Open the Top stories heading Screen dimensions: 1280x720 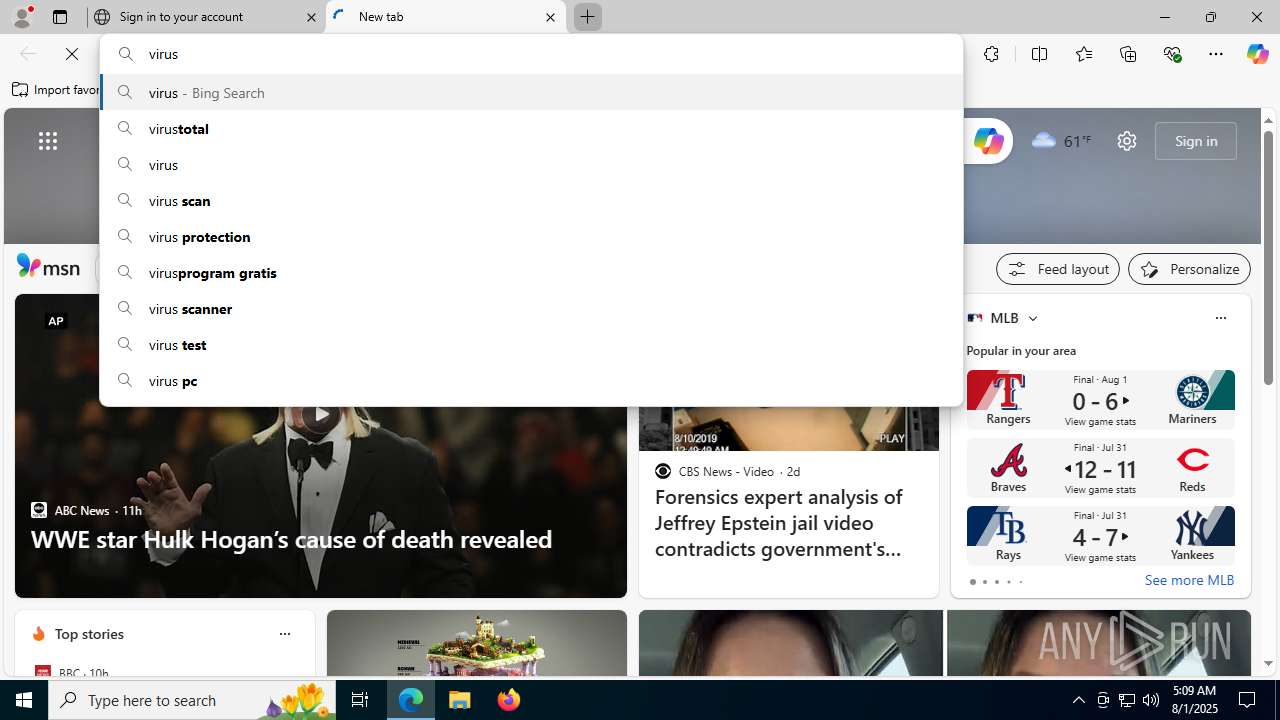(x=89, y=634)
